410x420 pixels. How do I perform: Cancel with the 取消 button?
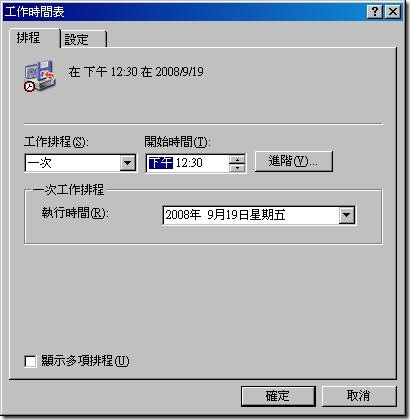click(359, 396)
